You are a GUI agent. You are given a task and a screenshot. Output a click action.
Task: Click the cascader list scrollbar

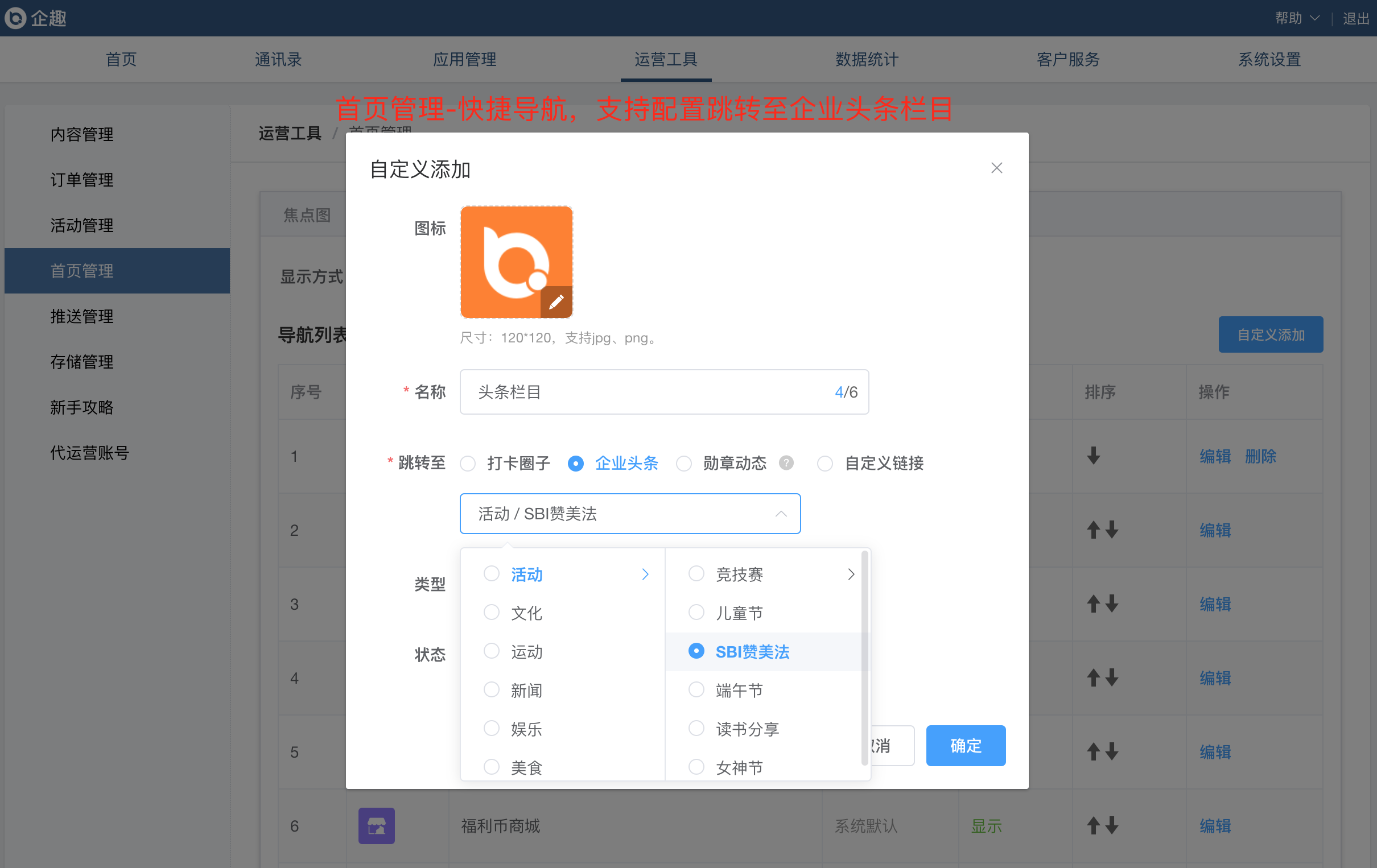(x=864, y=658)
